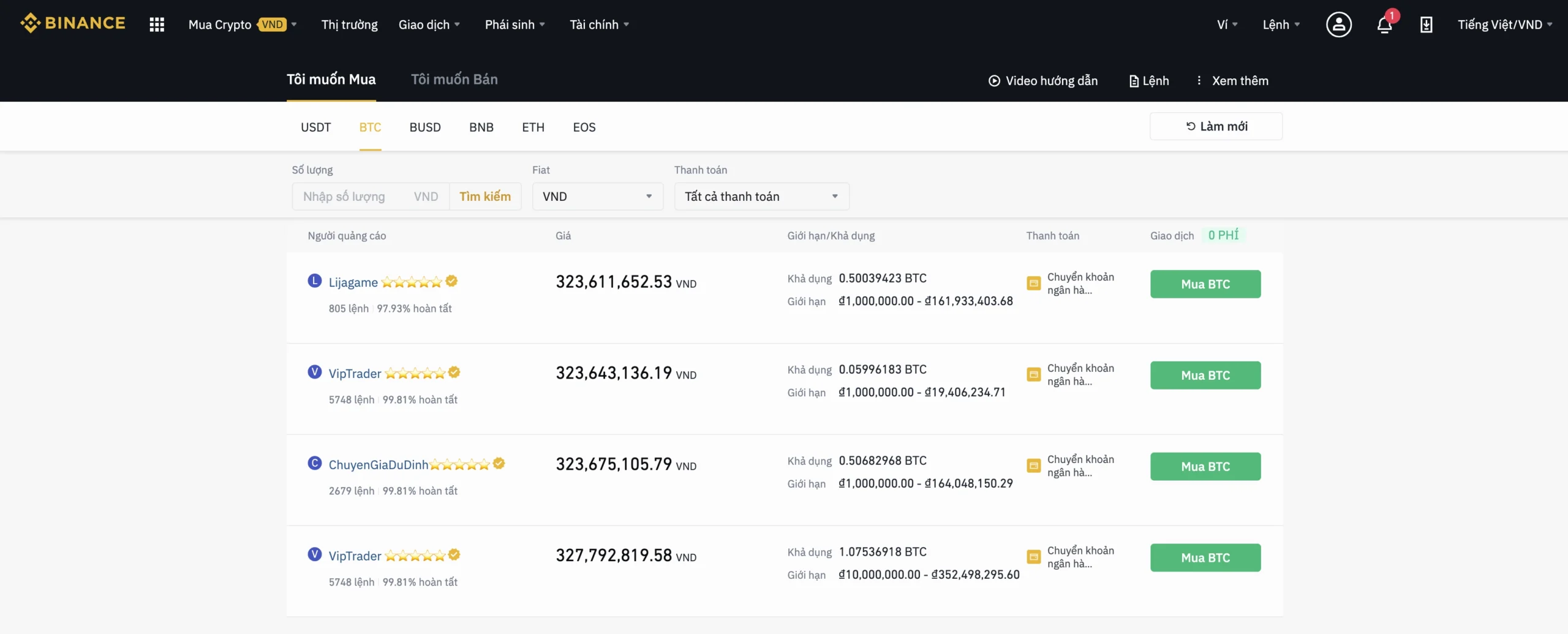Viewport: 1568px width, 634px height.
Task: Select the BTC coin tab
Action: click(x=370, y=127)
